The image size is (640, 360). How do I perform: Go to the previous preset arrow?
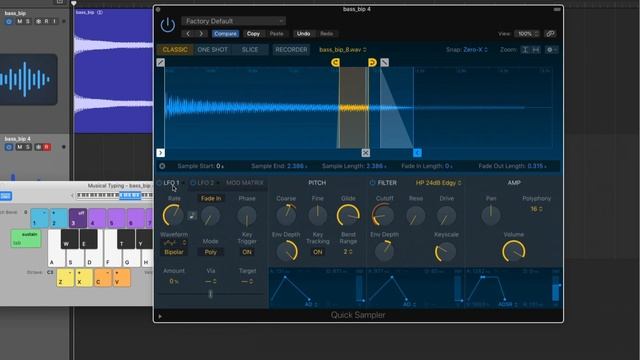pyautogui.click(x=188, y=33)
